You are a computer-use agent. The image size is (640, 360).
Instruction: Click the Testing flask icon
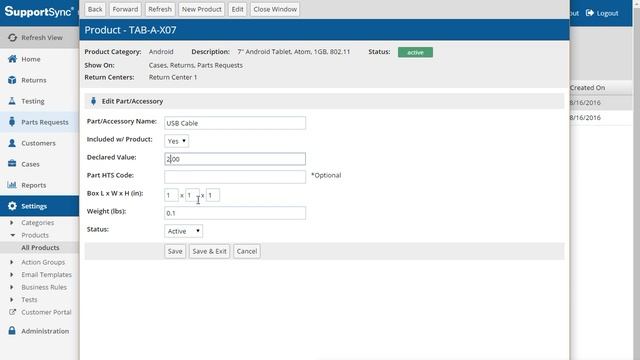click(x=12, y=101)
